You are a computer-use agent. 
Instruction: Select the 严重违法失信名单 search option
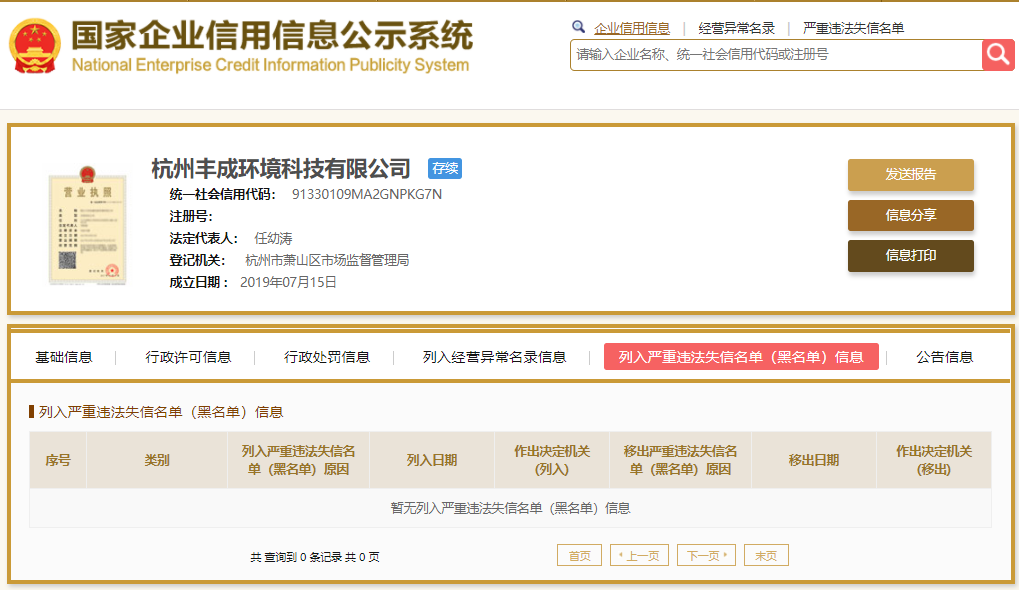853,28
